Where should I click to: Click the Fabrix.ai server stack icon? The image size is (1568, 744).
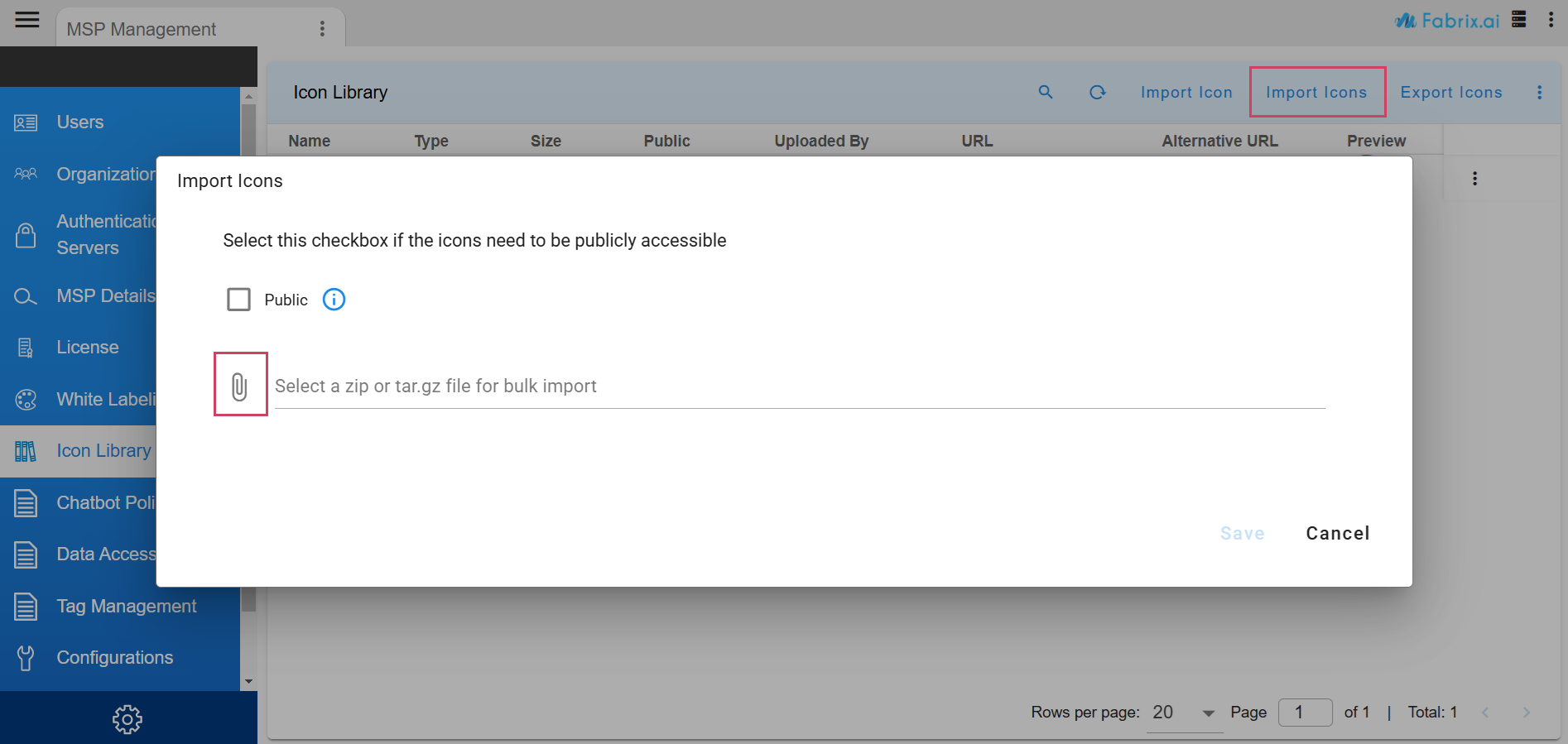click(x=1518, y=20)
